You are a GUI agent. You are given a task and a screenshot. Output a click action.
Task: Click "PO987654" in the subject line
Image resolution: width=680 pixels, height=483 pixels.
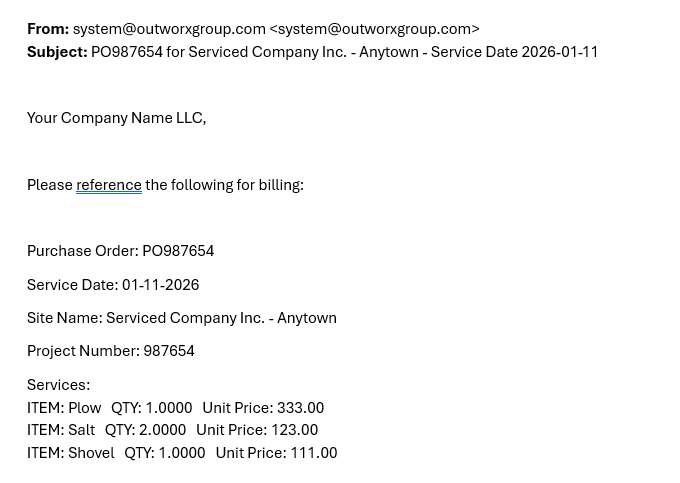point(126,52)
